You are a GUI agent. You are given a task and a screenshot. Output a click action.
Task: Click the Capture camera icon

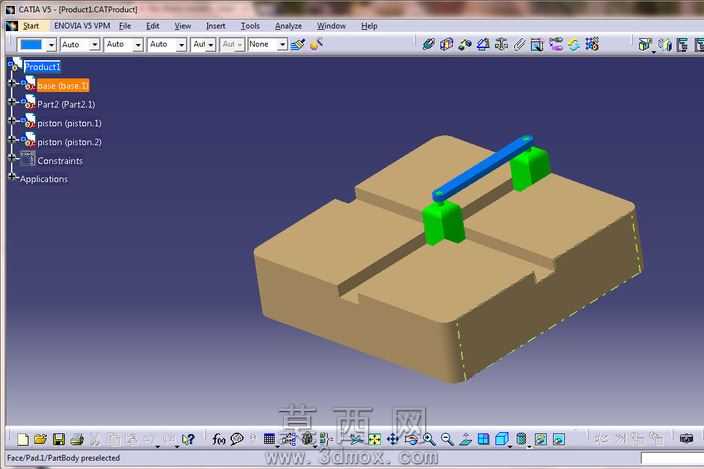click(x=686, y=438)
